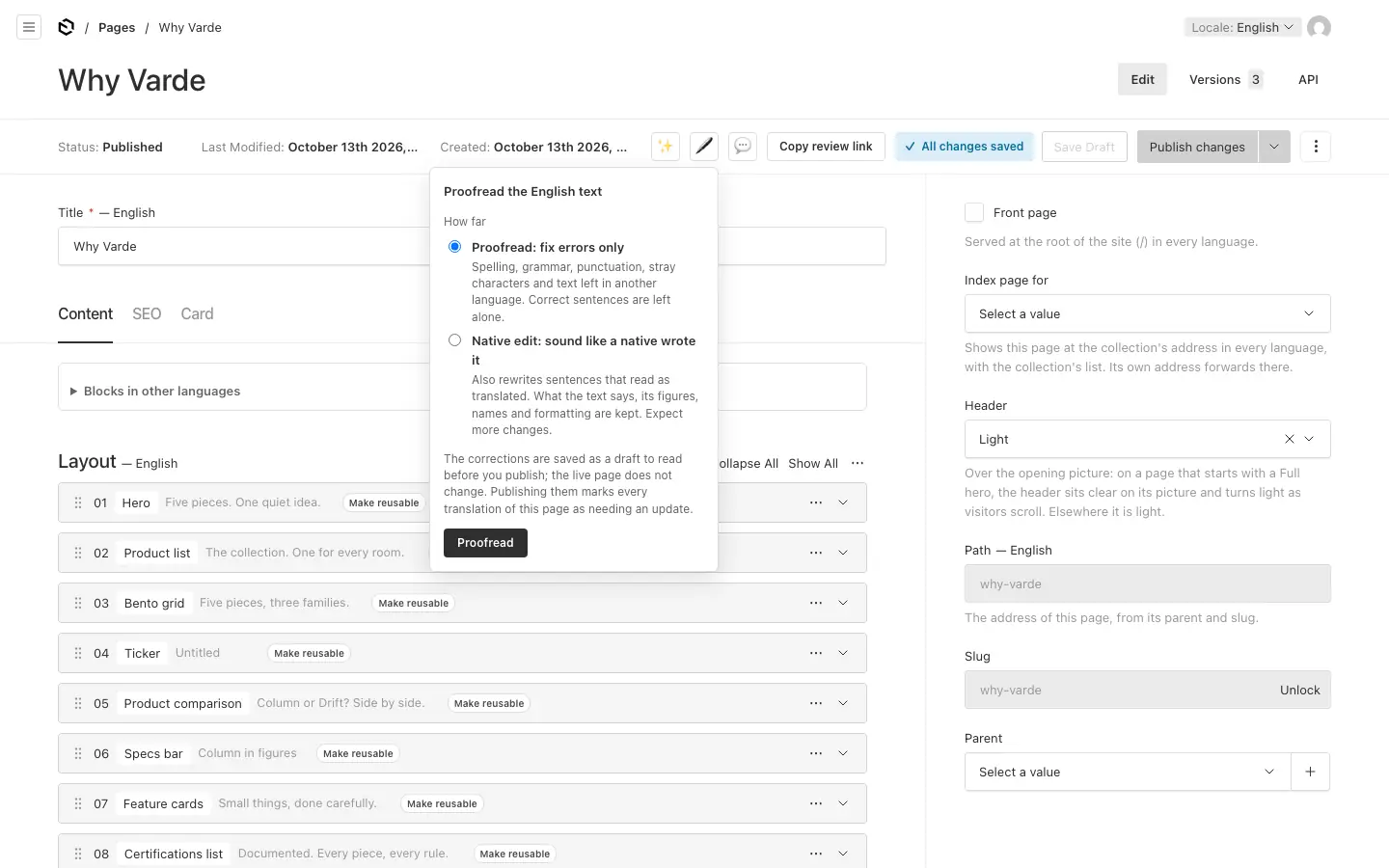Image resolution: width=1389 pixels, height=868 pixels.
Task: Open the hamburger navigation menu
Action: coord(29,27)
